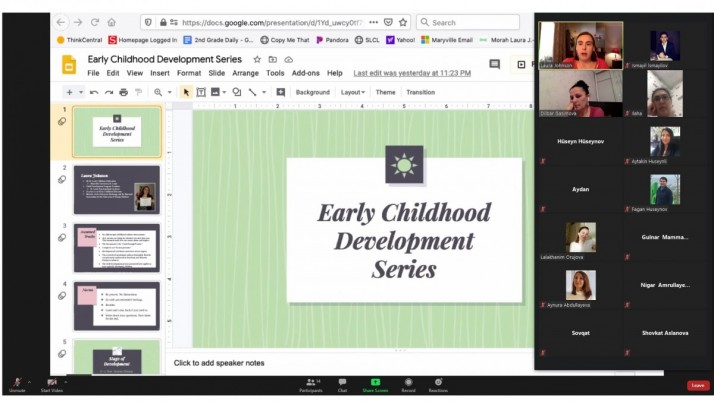Expand new slide options arrow
The height and width of the screenshot is (401, 714).
(83, 92)
